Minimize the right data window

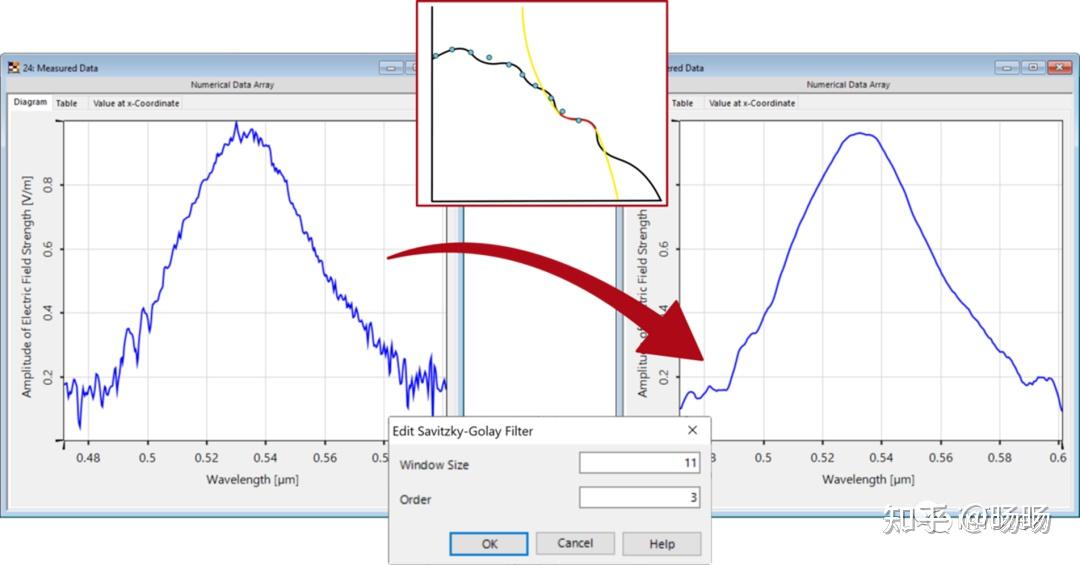pos(1007,68)
